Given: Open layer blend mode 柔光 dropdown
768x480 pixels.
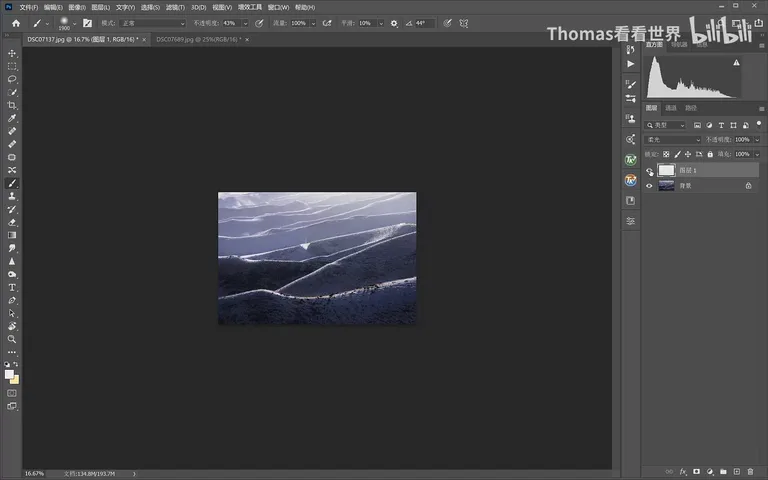Looking at the screenshot, I should (x=673, y=140).
